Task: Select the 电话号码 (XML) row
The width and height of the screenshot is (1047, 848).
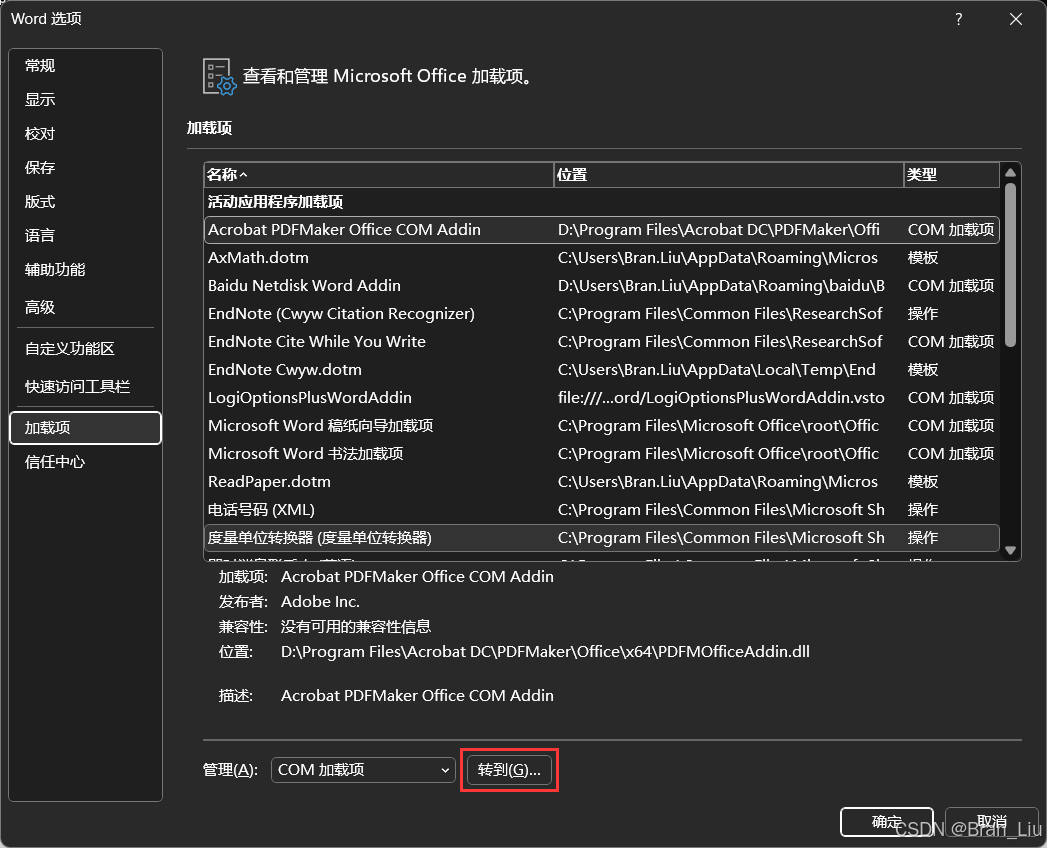Action: tap(602, 510)
